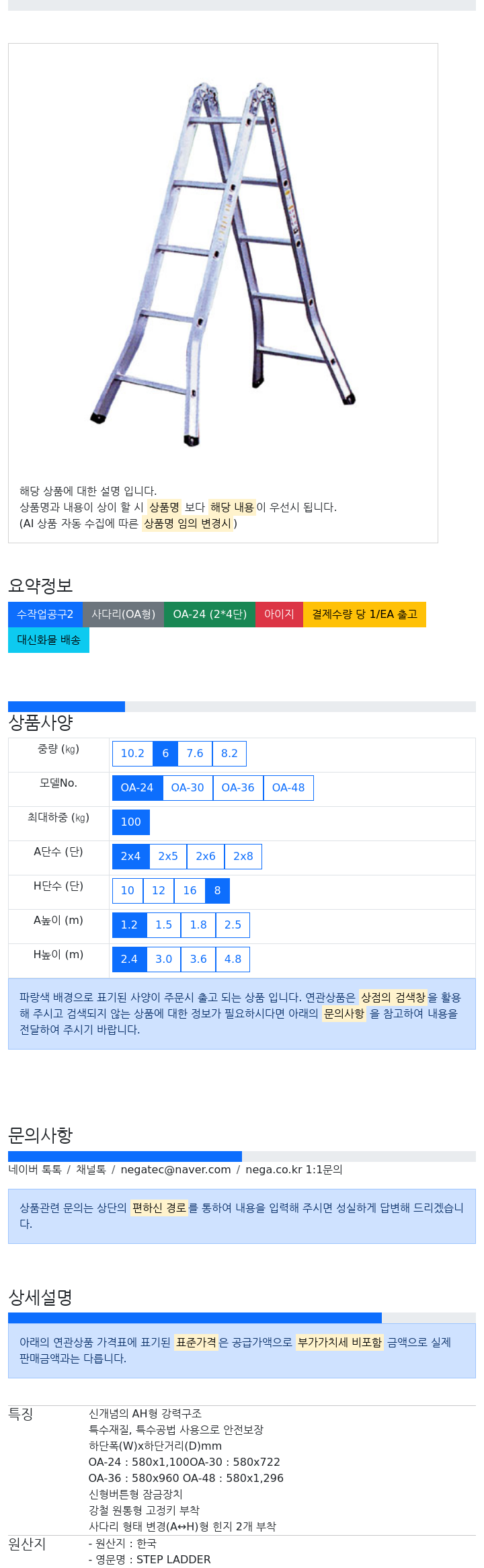Viewport: 484px width, 1568px height.
Task: Pick A단수 option 2x5
Action: coord(168,857)
